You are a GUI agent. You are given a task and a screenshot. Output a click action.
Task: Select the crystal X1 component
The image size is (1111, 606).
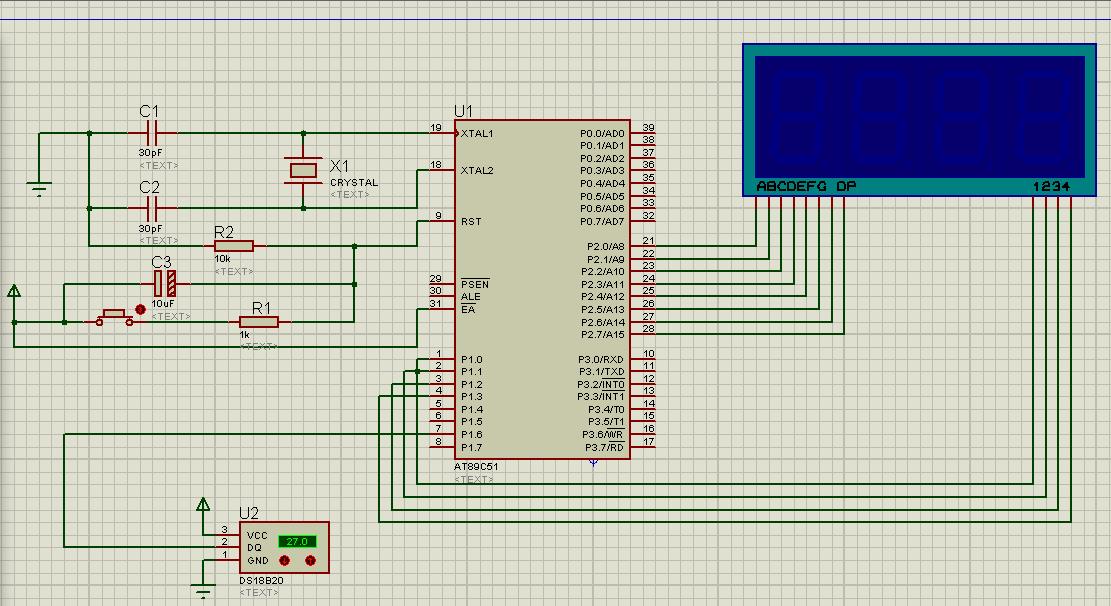point(303,170)
